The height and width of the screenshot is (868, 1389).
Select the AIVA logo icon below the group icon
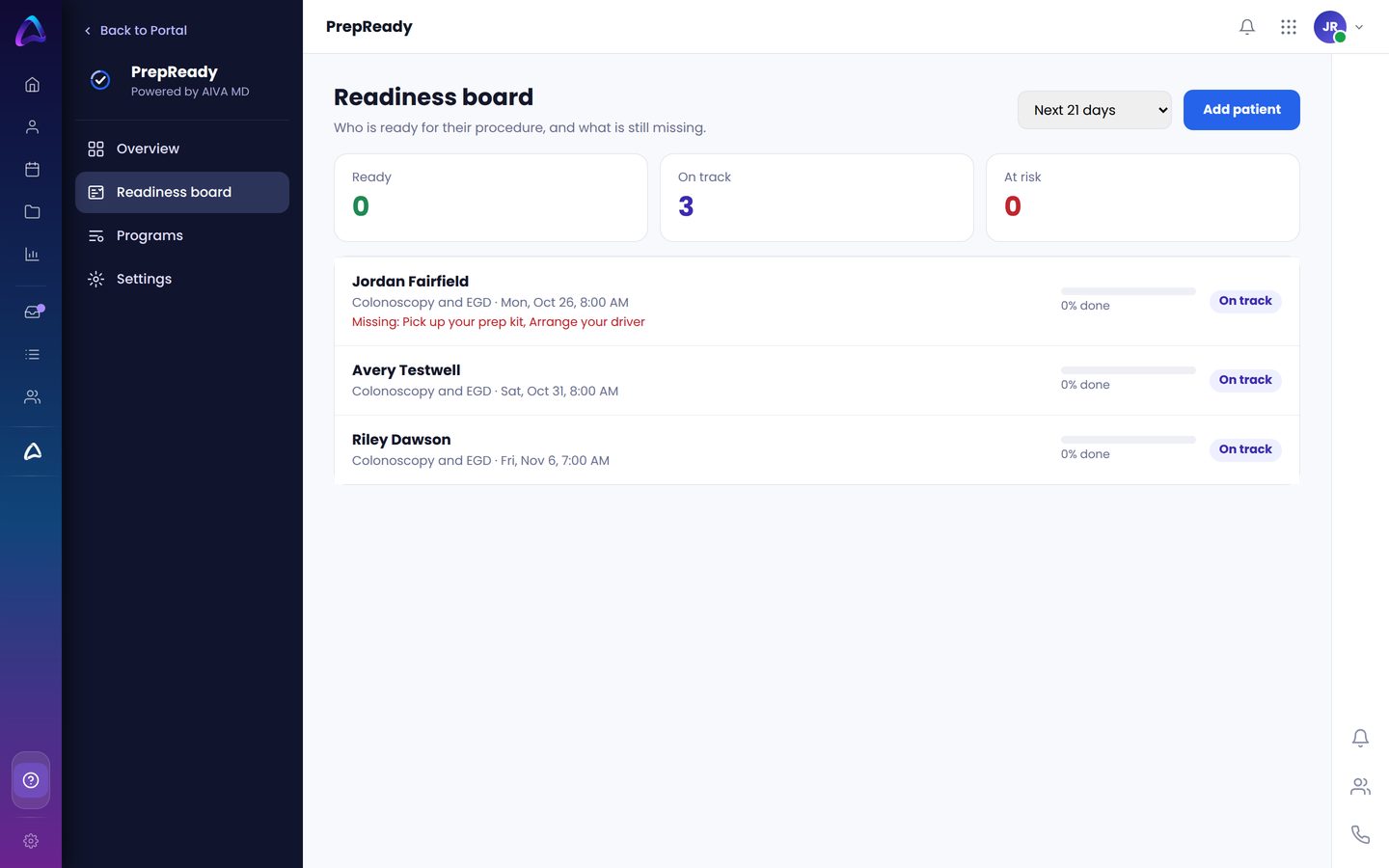point(32,451)
